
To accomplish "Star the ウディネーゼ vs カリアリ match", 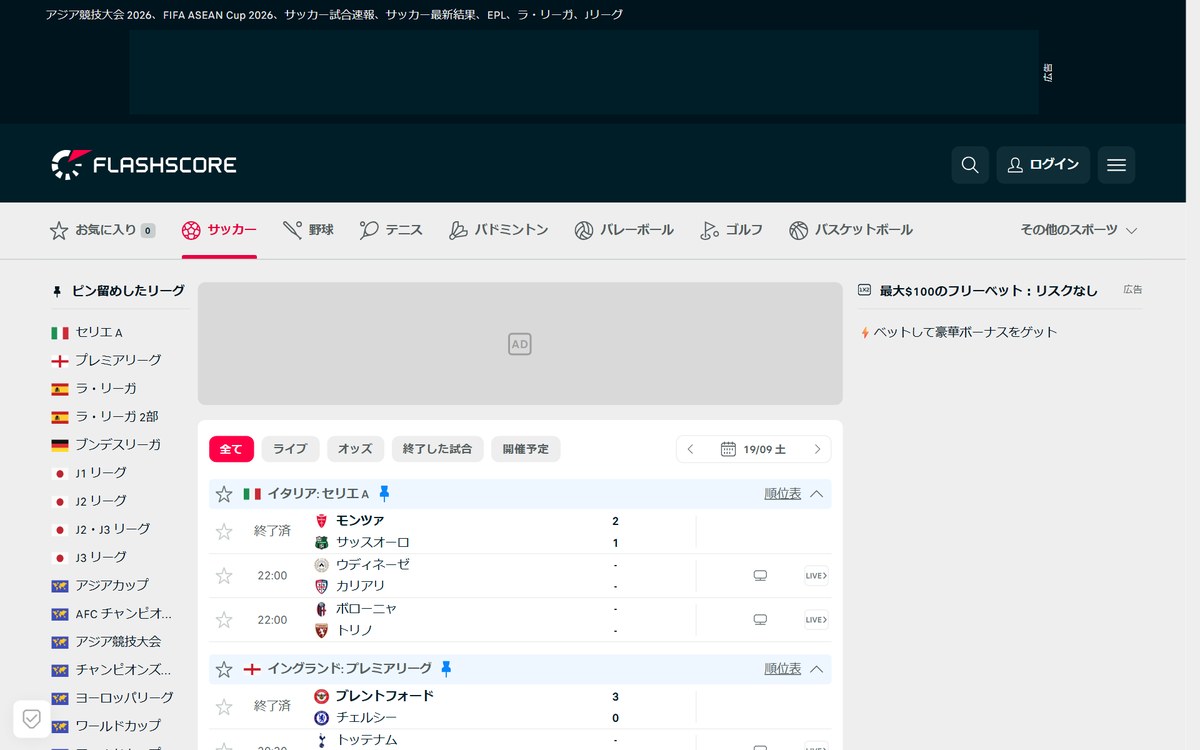I will click(x=224, y=575).
